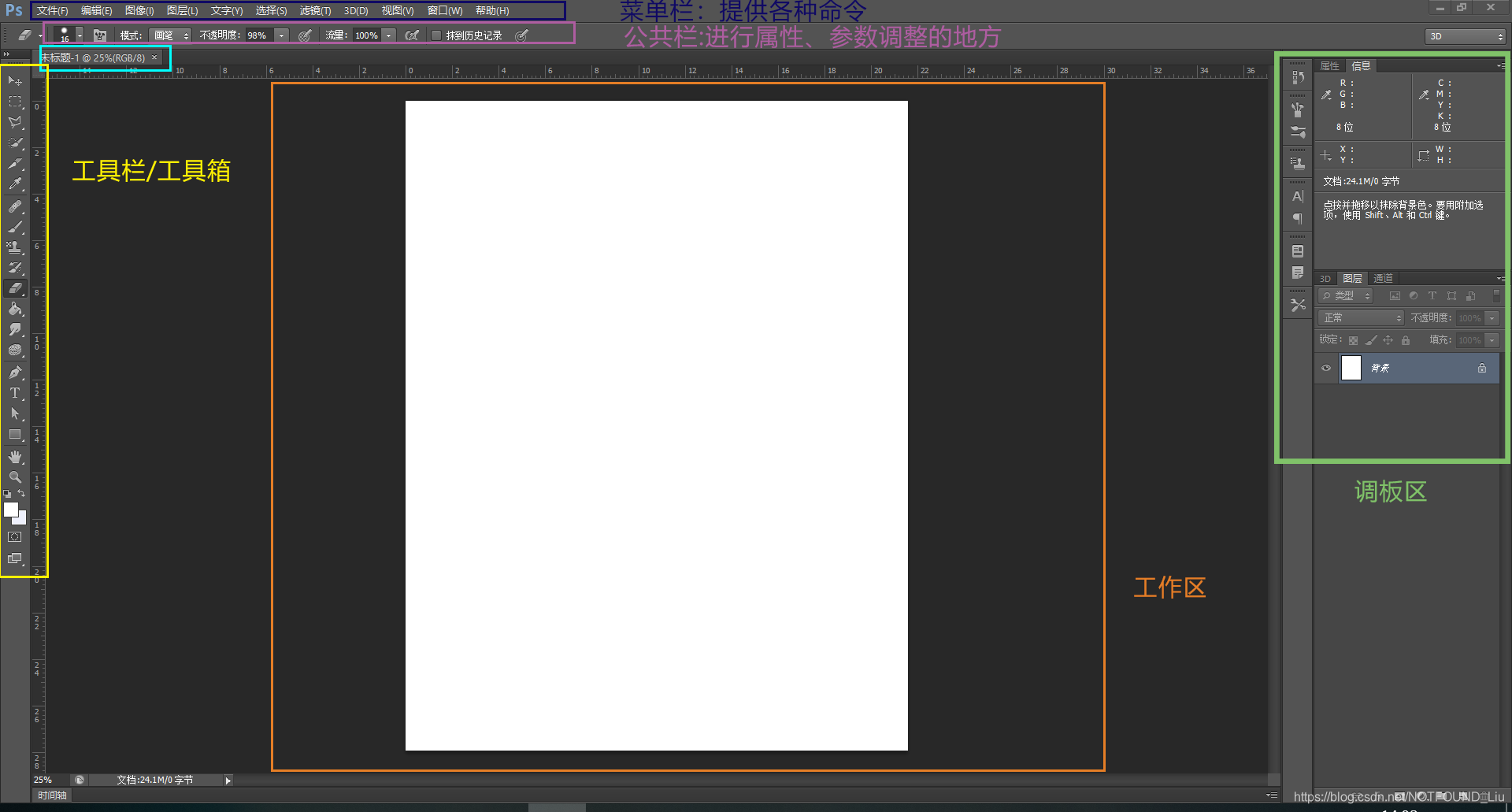This screenshot has height=812, width=1512.
Task: Select the History Brush tool
Action: click(15, 268)
